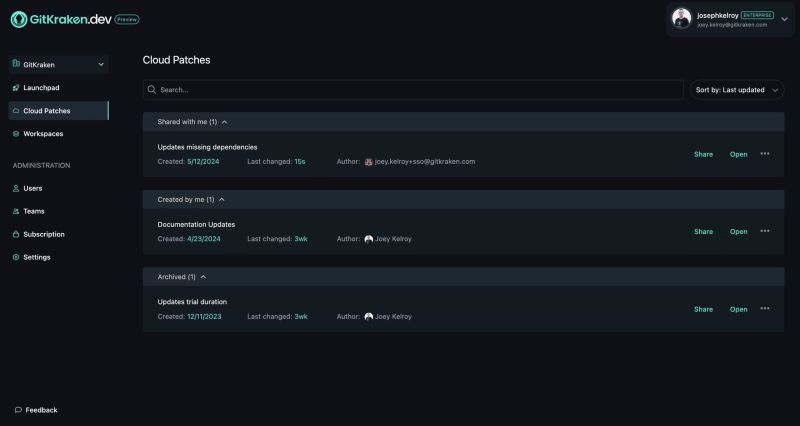Click the Updates trial duration 3wk value

click(301, 316)
